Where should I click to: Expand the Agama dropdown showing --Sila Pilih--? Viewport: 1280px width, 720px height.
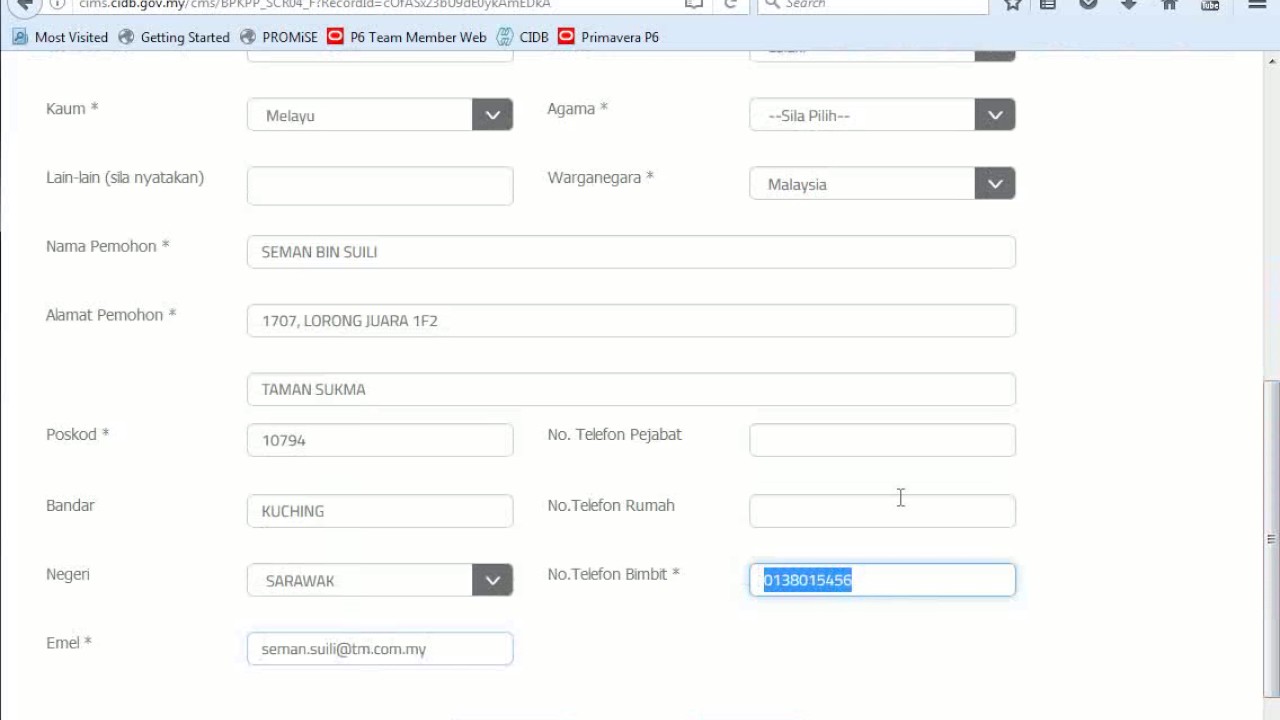[882, 115]
